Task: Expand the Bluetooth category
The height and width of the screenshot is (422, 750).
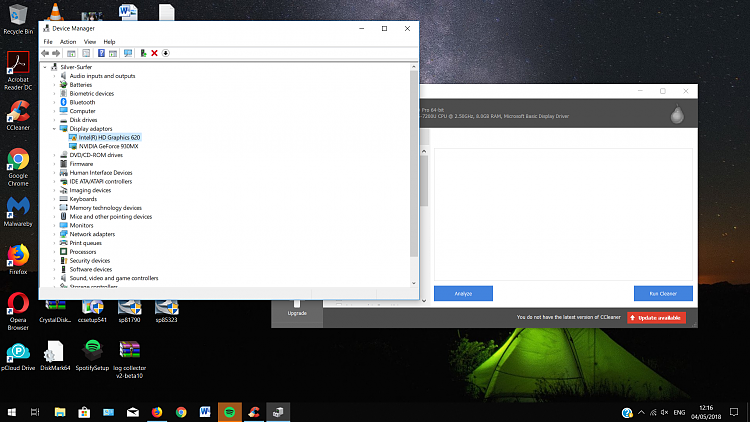Action: click(54, 102)
